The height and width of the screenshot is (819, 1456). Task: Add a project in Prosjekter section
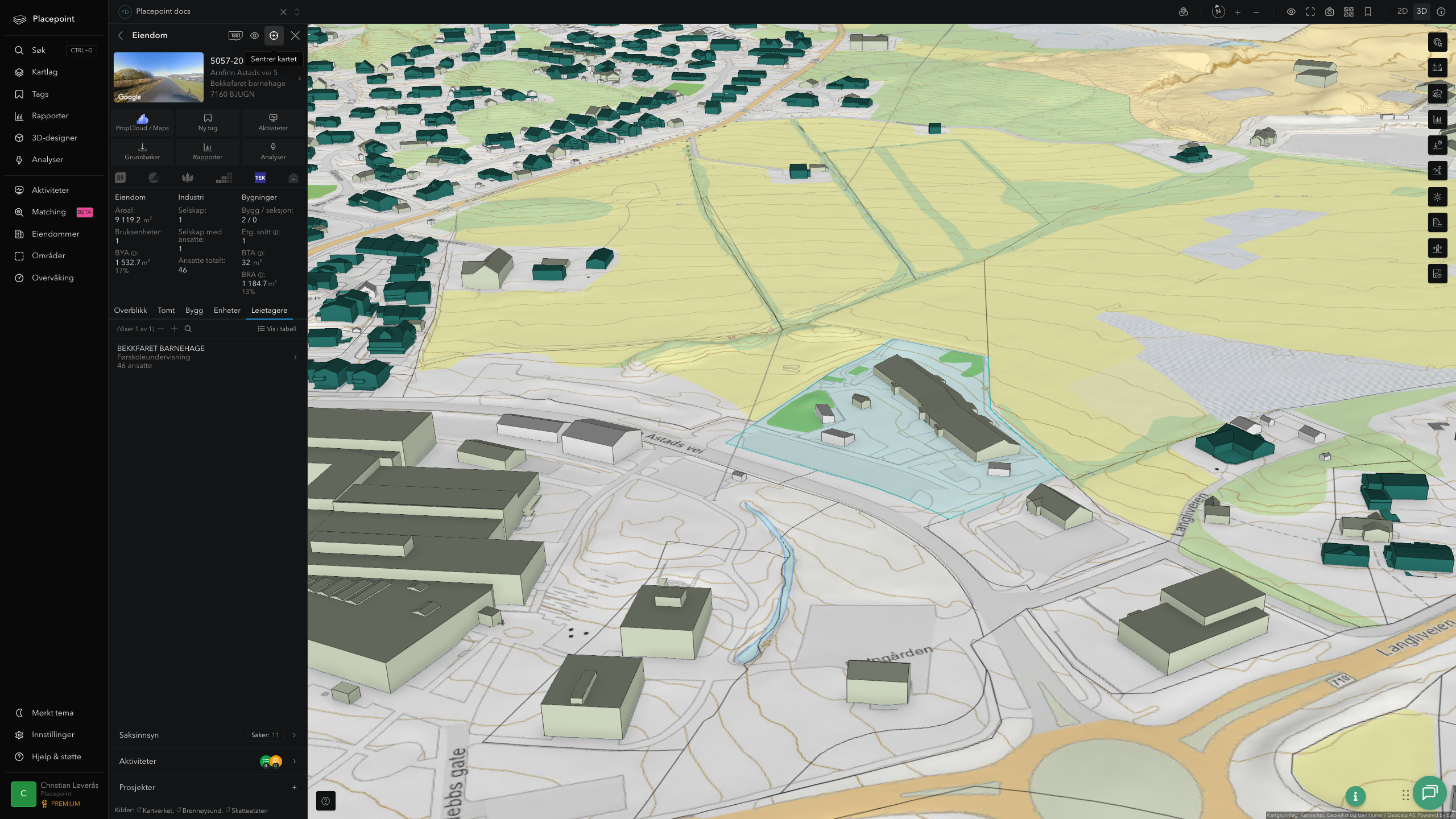294,787
